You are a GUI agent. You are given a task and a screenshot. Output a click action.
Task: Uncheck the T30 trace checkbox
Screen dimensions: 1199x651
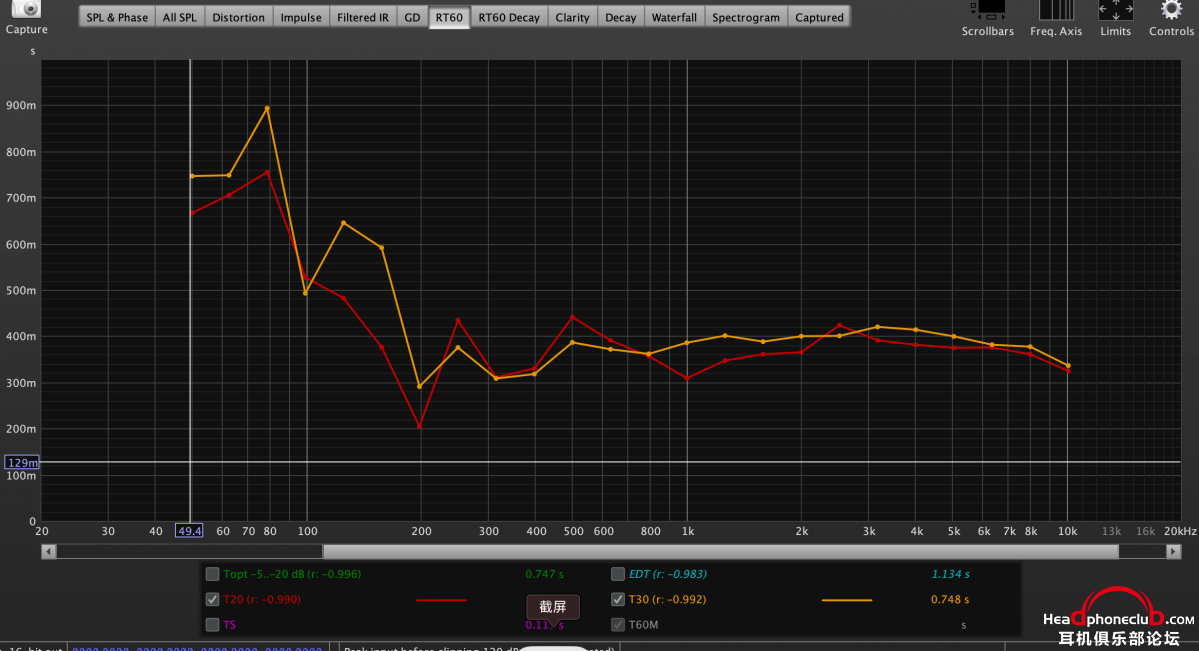pos(618,599)
